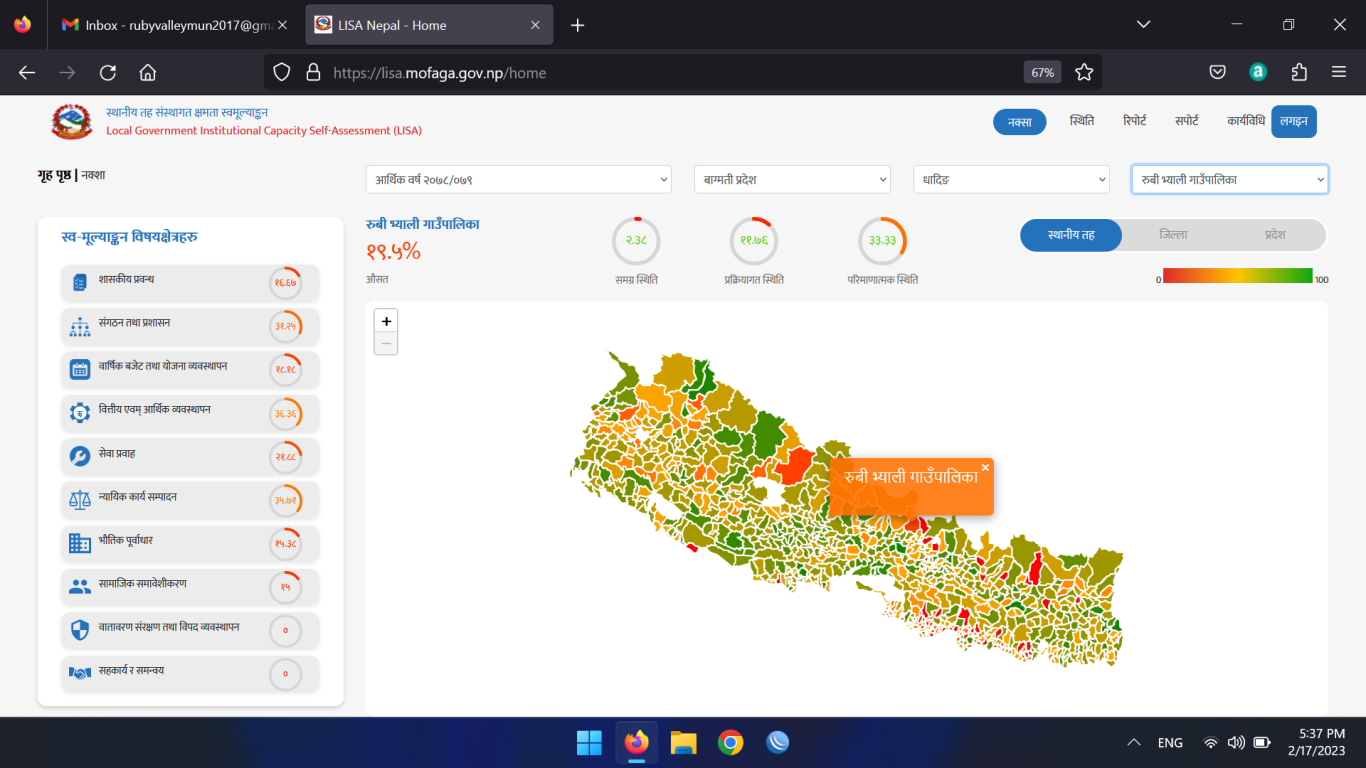Click the tracking protection shield icon
1366x768 pixels.
click(x=282, y=72)
